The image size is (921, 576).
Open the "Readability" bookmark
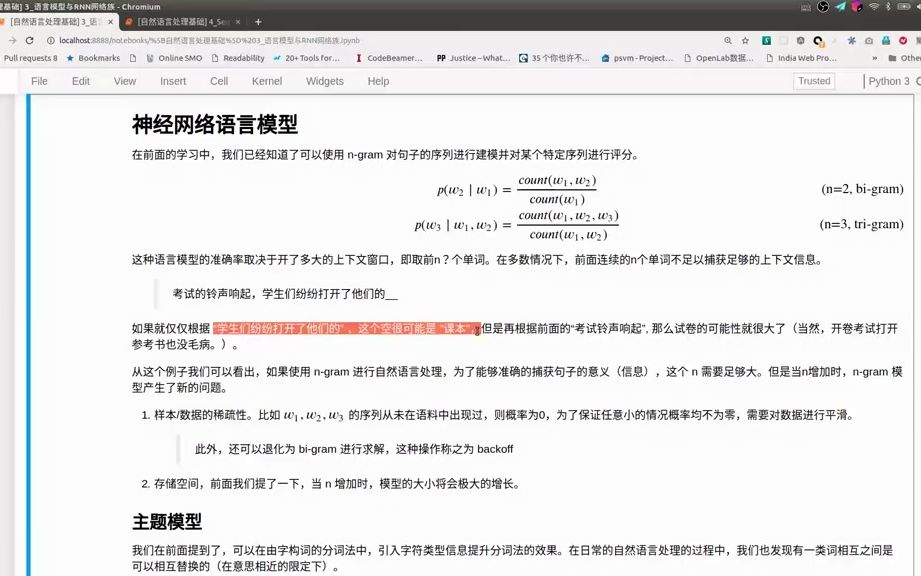[x=245, y=57]
